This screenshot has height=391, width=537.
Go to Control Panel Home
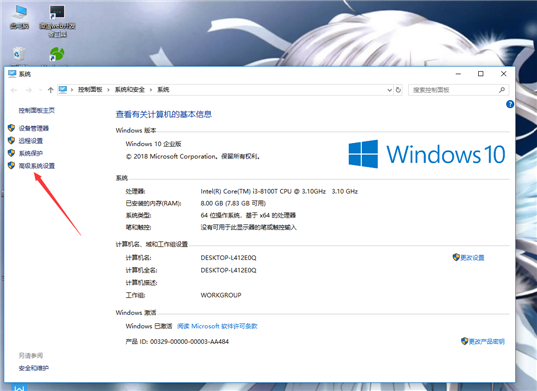click(37, 110)
